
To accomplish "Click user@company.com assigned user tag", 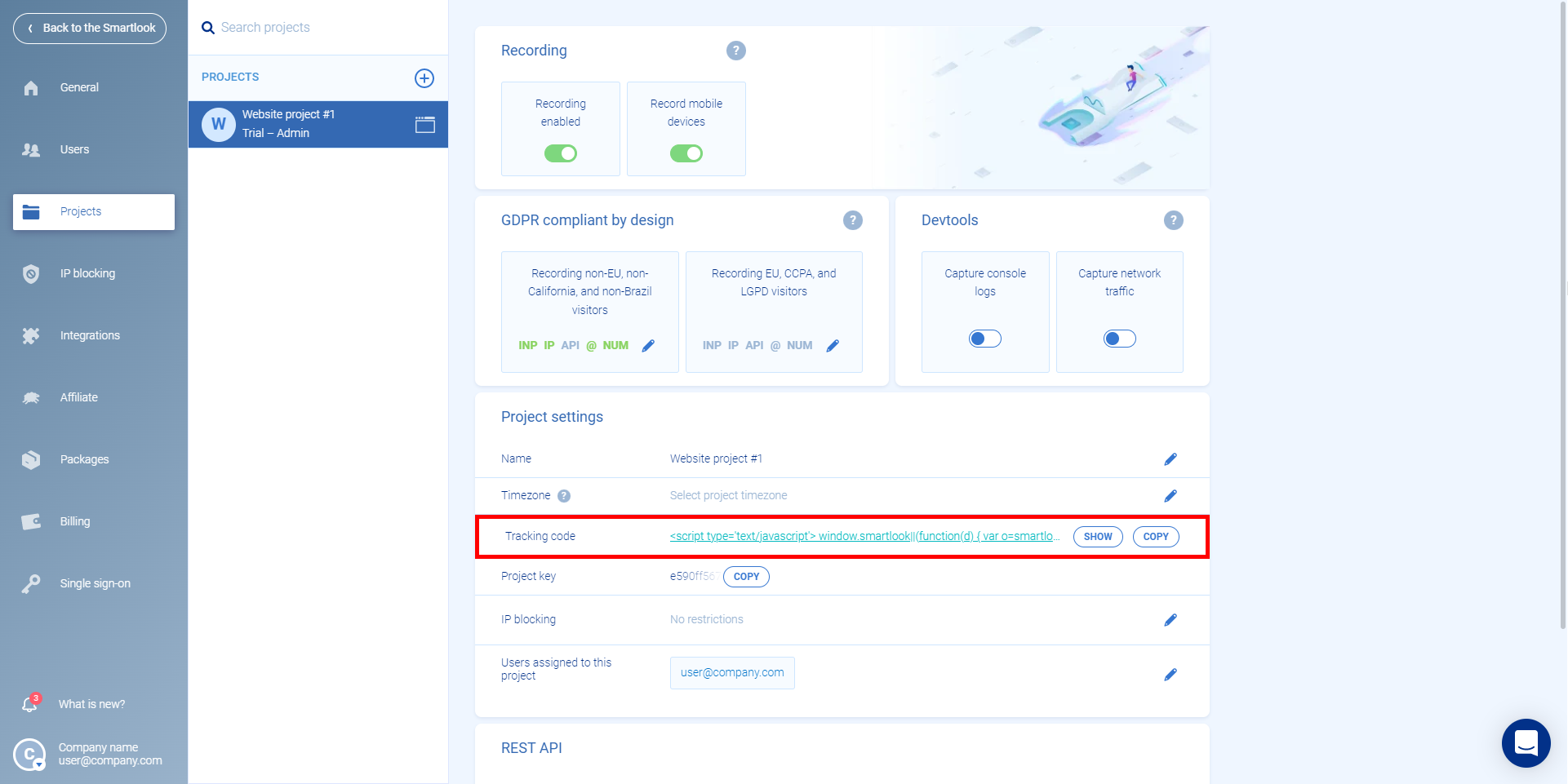I will tap(732, 673).
